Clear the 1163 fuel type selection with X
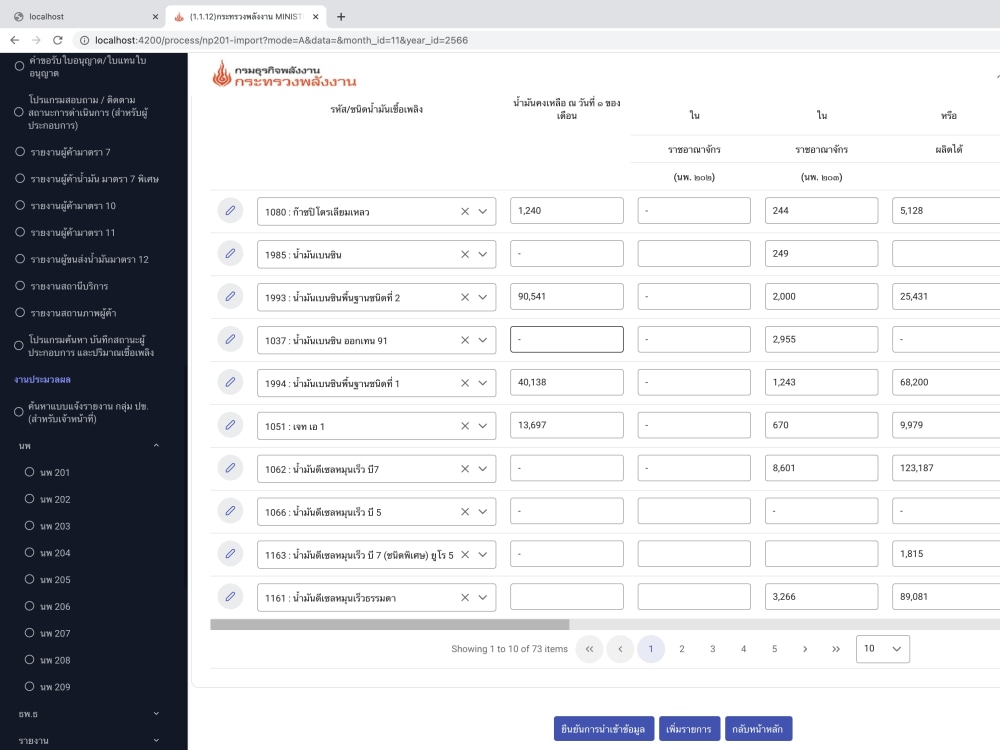This screenshot has height=750, width=1000. click(x=465, y=555)
